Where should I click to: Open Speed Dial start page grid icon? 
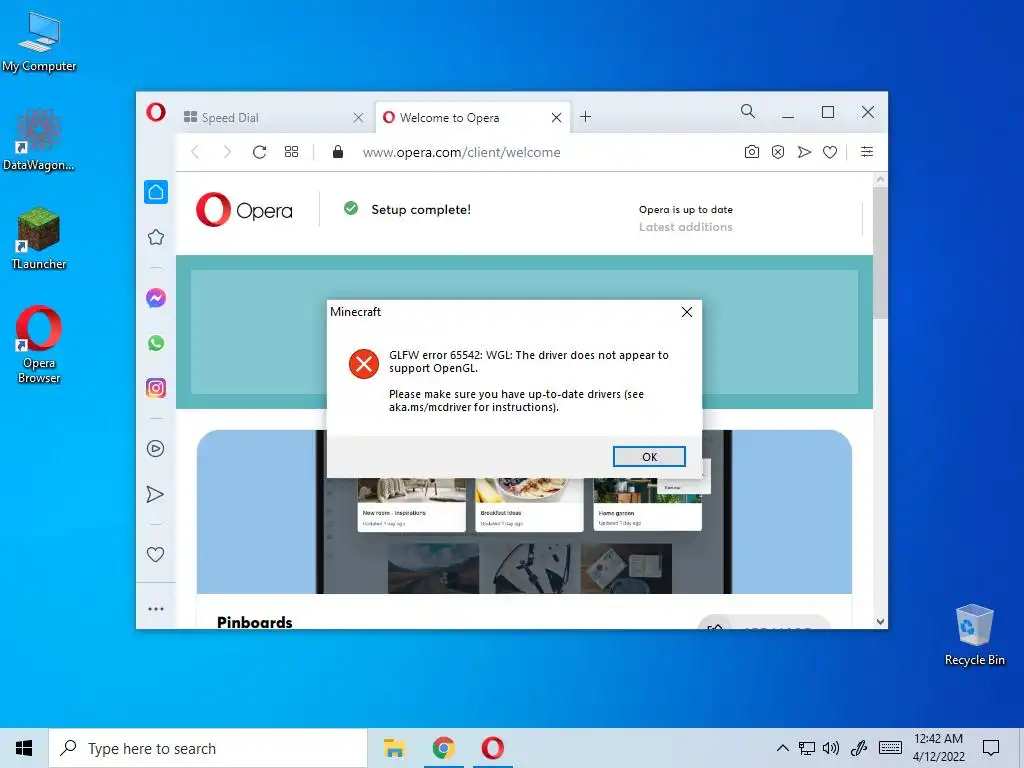click(x=291, y=152)
